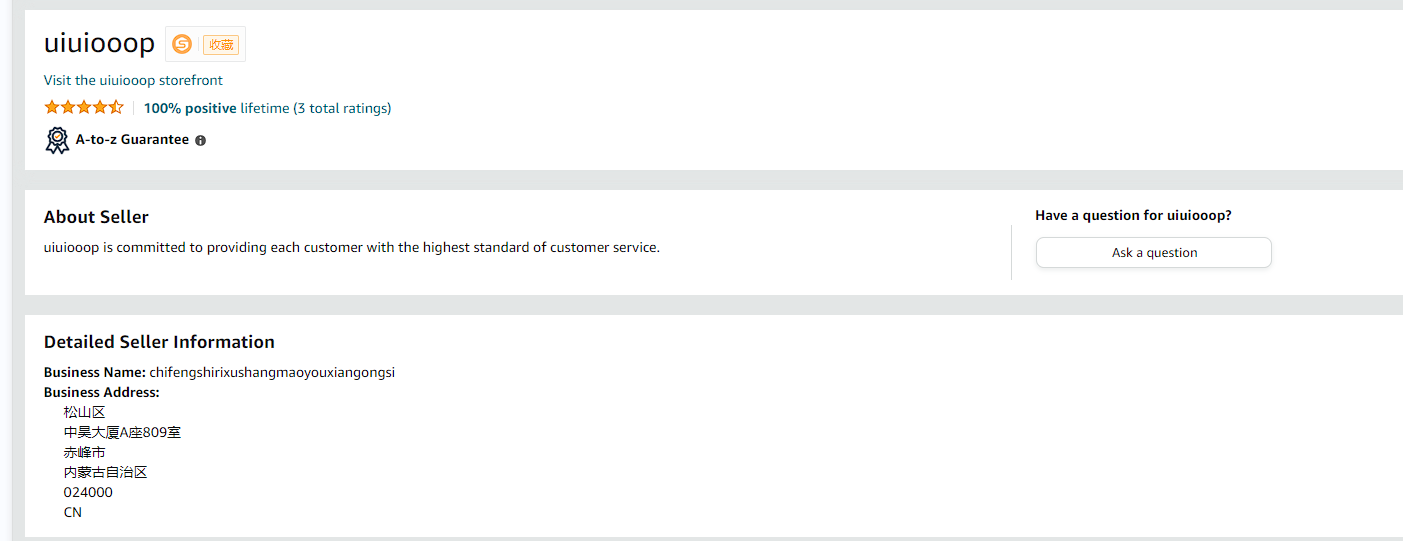
Task: Click the A-to-z Guarantee ribbon badge icon
Action: coord(57,140)
